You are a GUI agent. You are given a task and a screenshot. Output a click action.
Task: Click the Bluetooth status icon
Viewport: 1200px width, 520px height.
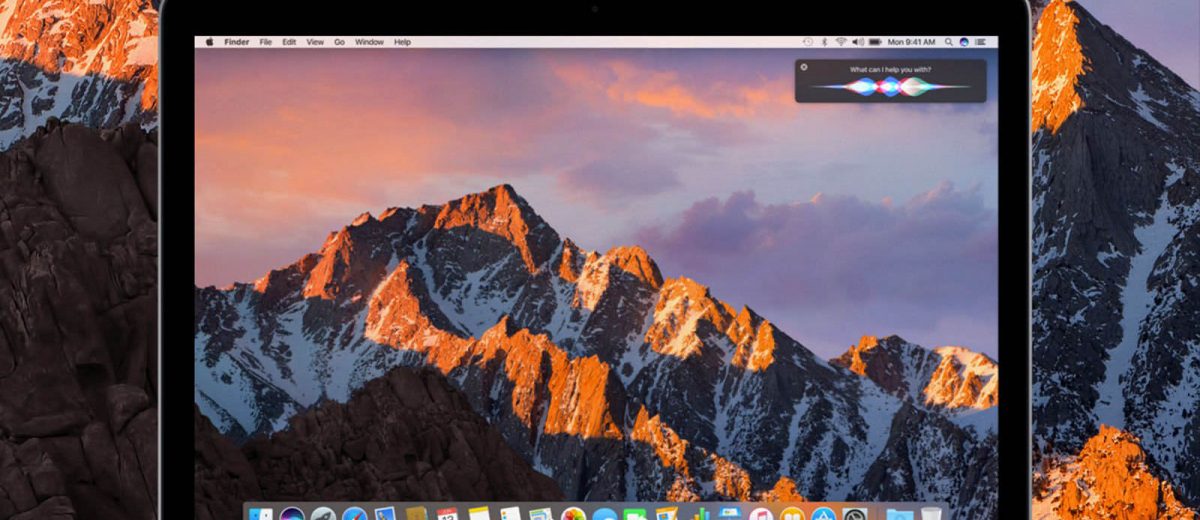click(825, 42)
